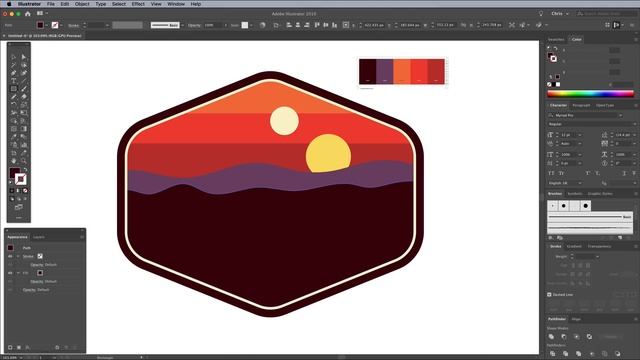Open the Window menu

click(176, 4)
